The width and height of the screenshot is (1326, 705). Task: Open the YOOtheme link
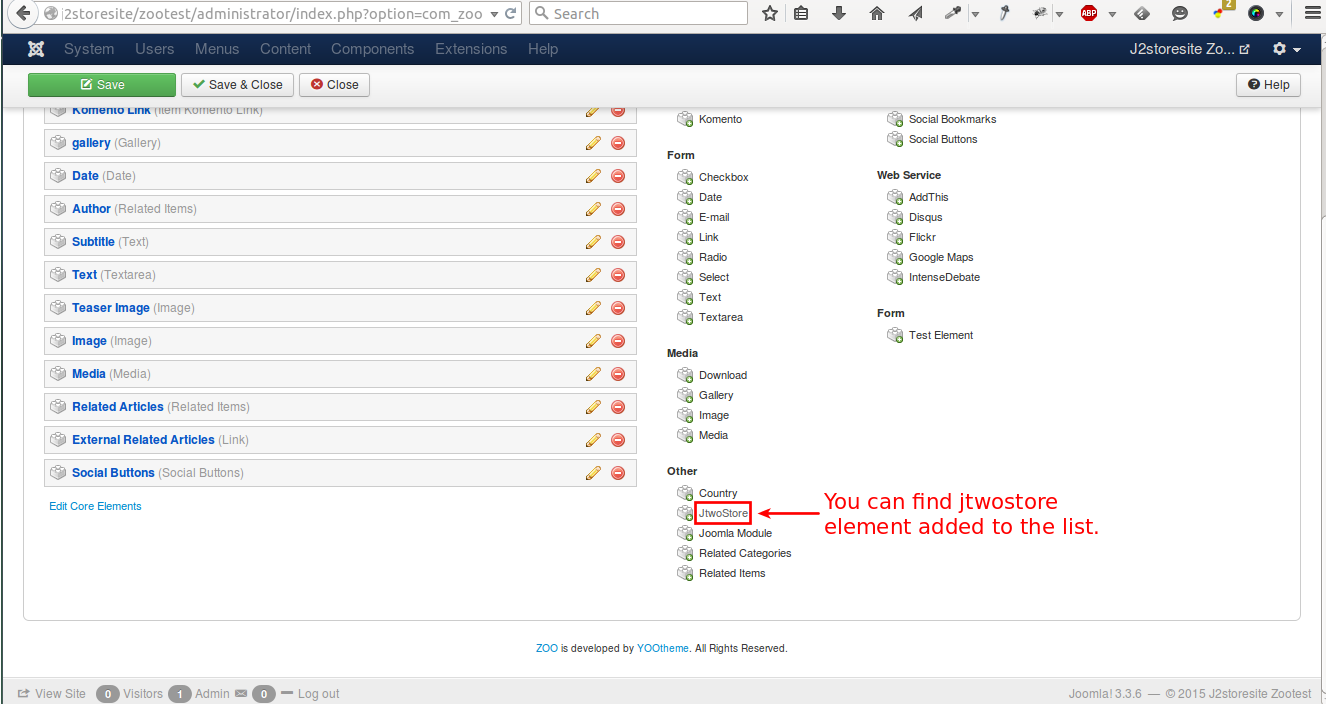[x=663, y=648]
